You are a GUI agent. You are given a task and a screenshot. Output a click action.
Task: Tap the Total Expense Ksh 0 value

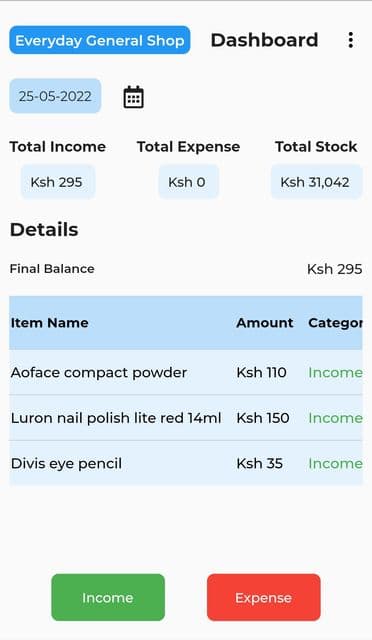(x=188, y=182)
